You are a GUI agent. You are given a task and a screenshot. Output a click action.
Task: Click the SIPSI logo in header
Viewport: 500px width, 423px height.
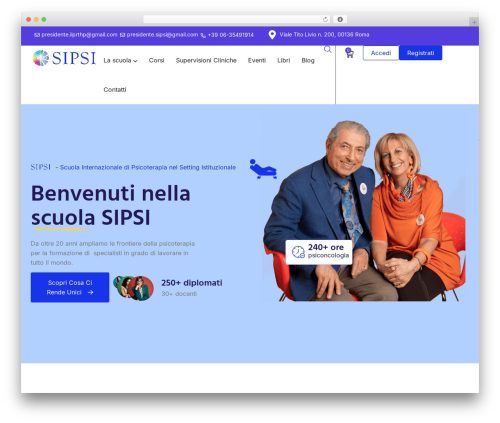(x=64, y=58)
